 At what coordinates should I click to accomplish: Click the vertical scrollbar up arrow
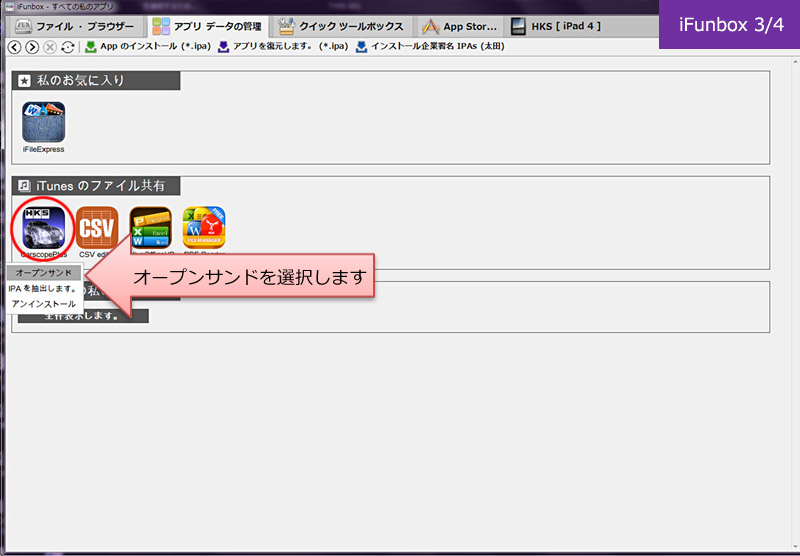(795, 62)
